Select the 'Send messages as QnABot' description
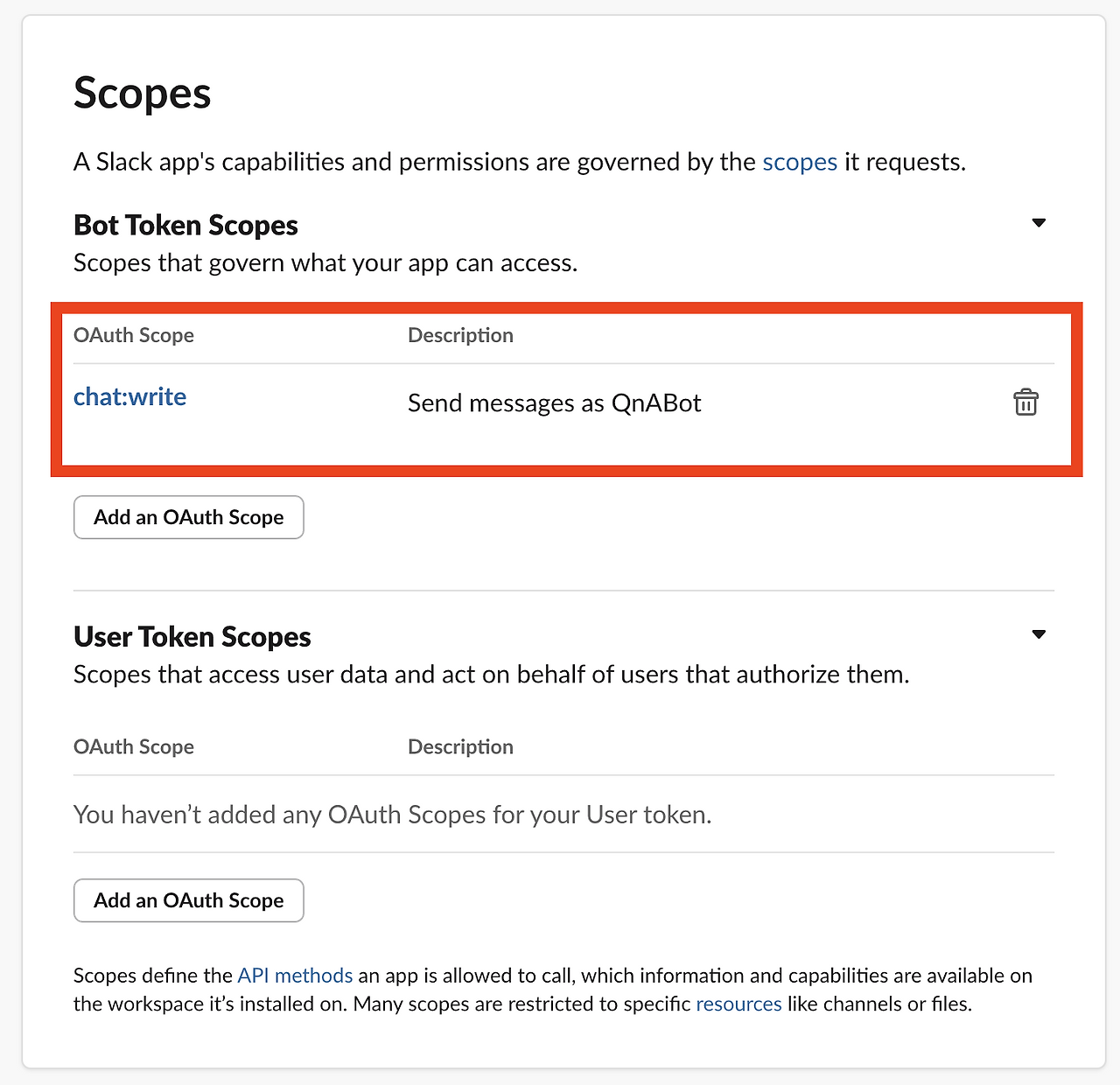Viewport: 1120px width, 1085px height. 555,403
